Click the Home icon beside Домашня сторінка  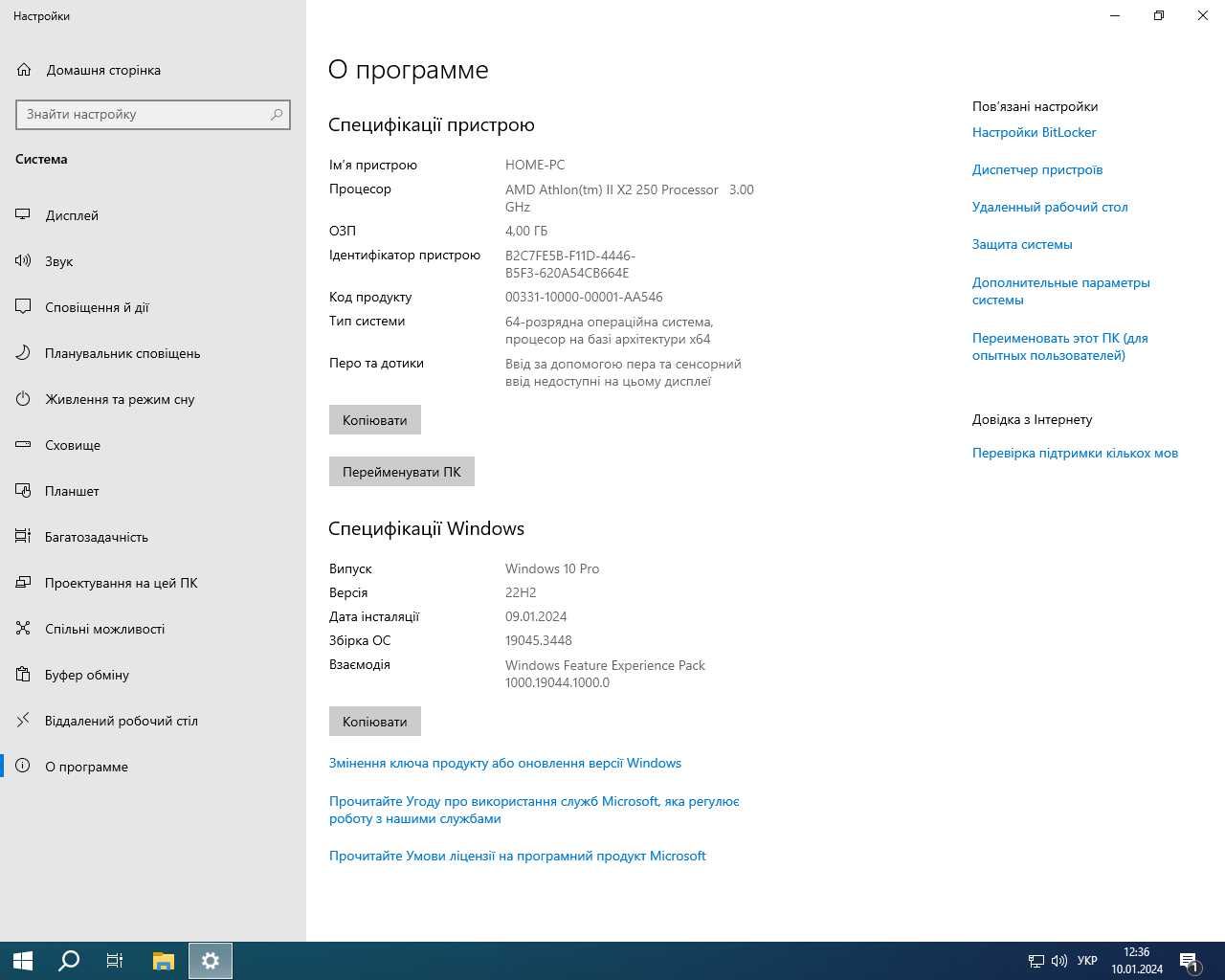(x=25, y=70)
